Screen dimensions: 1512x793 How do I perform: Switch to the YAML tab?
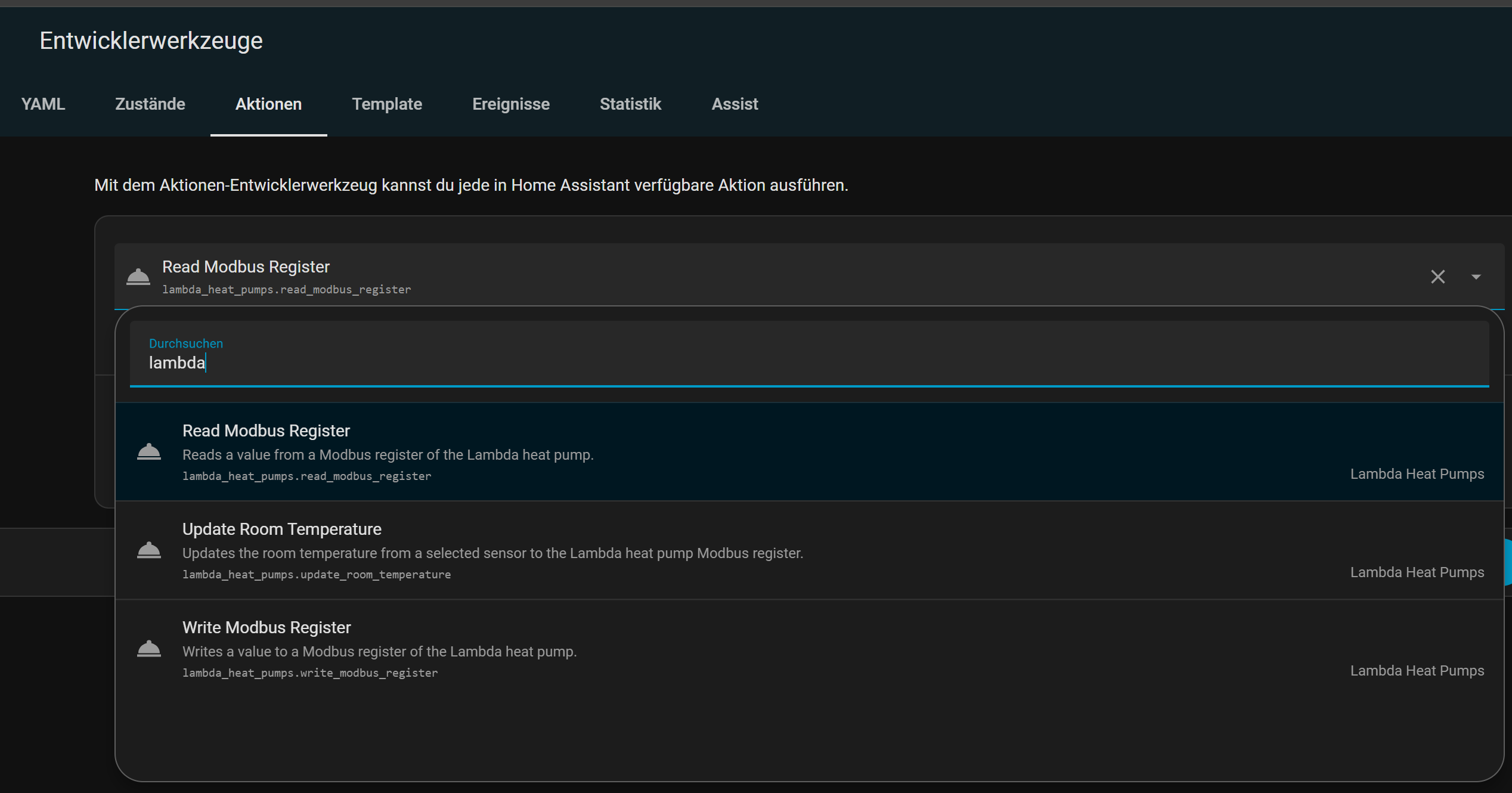43,104
